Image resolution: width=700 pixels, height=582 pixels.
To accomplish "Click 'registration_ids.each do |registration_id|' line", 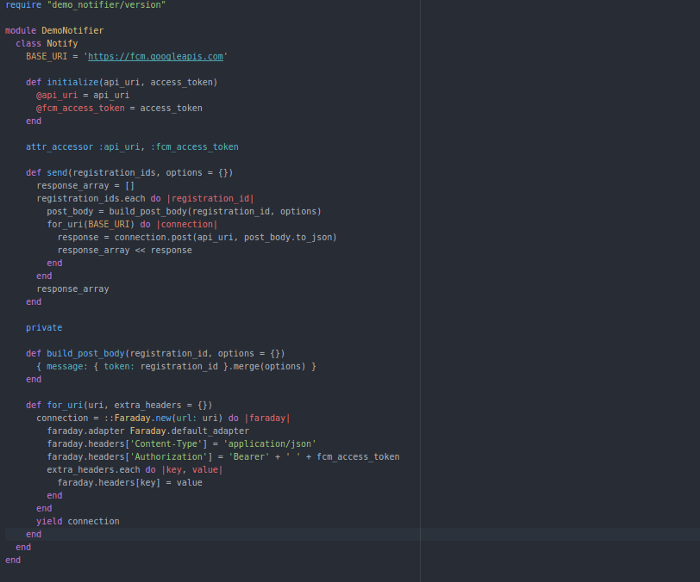I will coord(145,199).
